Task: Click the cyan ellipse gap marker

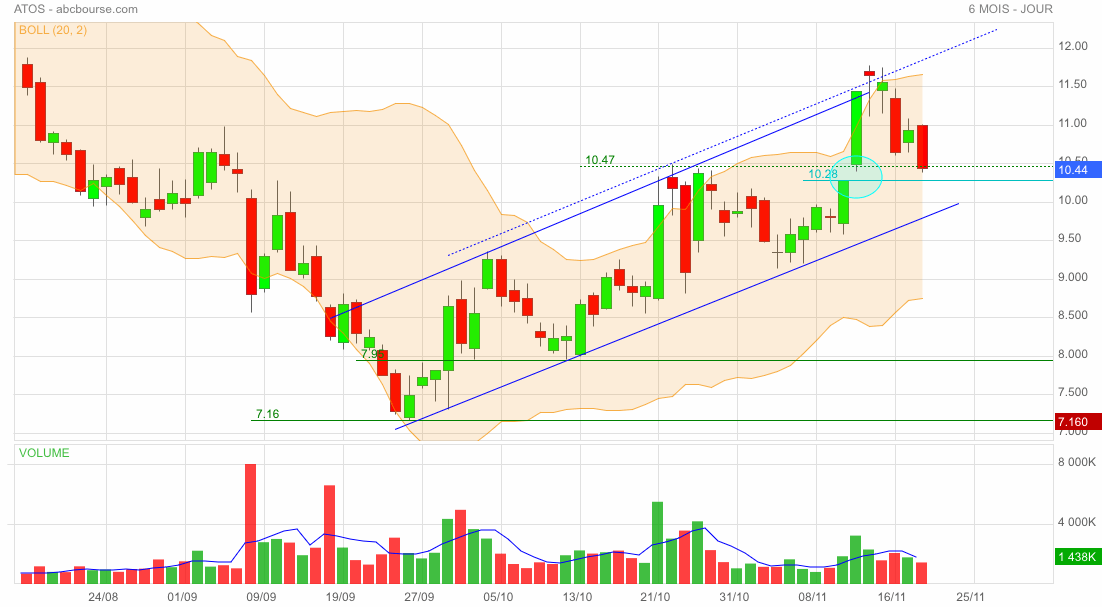Action: click(x=856, y=177)
